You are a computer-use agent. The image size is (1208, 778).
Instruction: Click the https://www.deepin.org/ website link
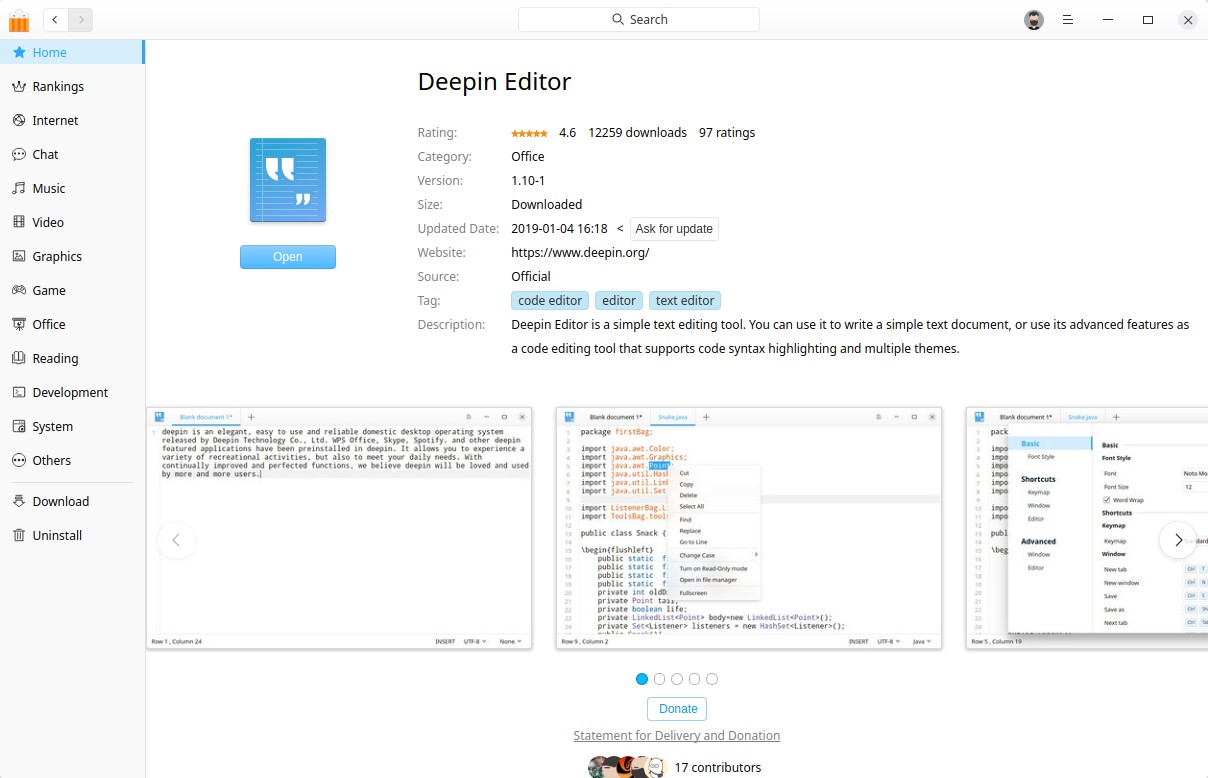tap(580, 252)
